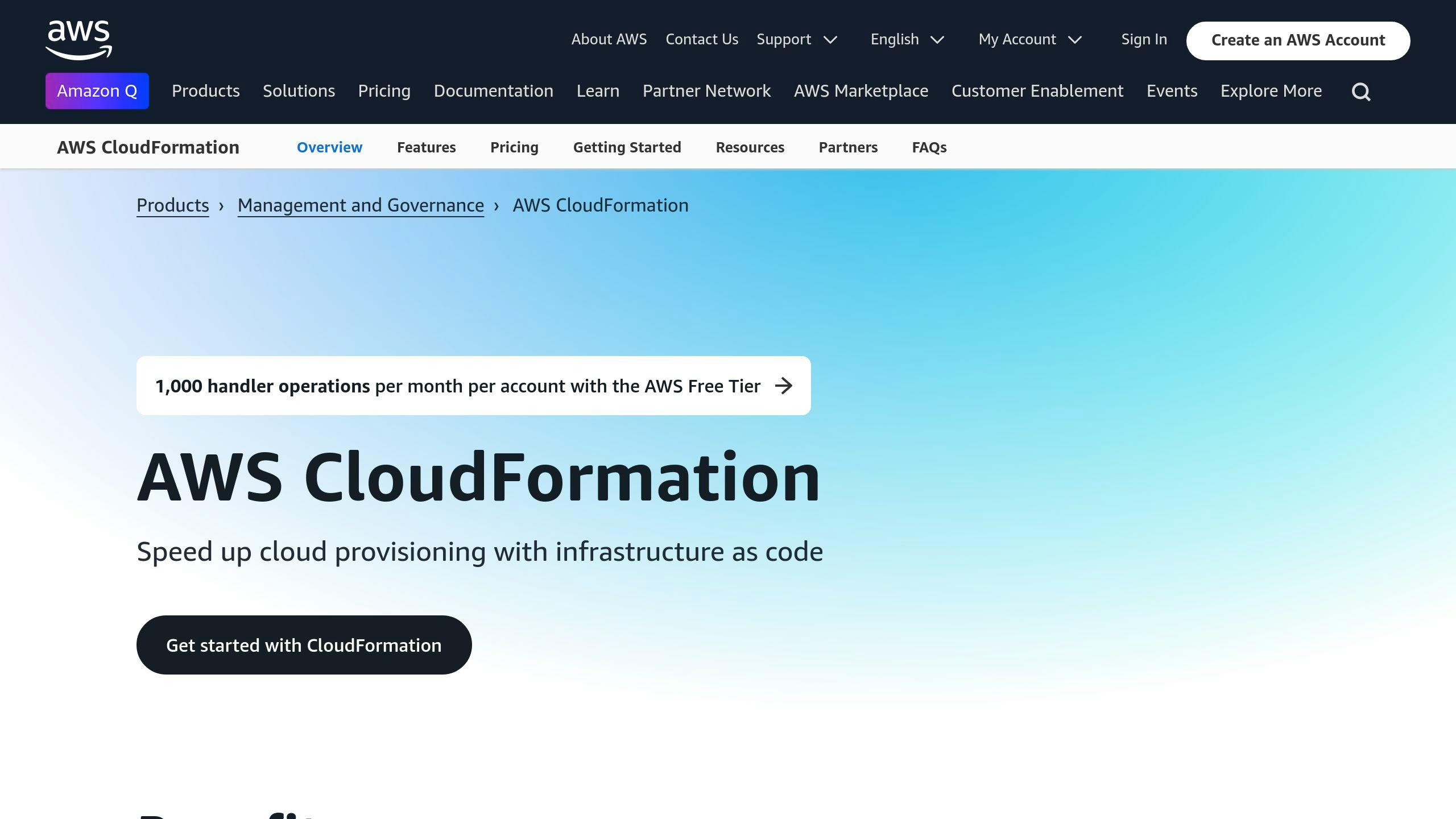Open the Solutions menu
This screenshot has width=1456, height=819.
click(x=299, y=91)
